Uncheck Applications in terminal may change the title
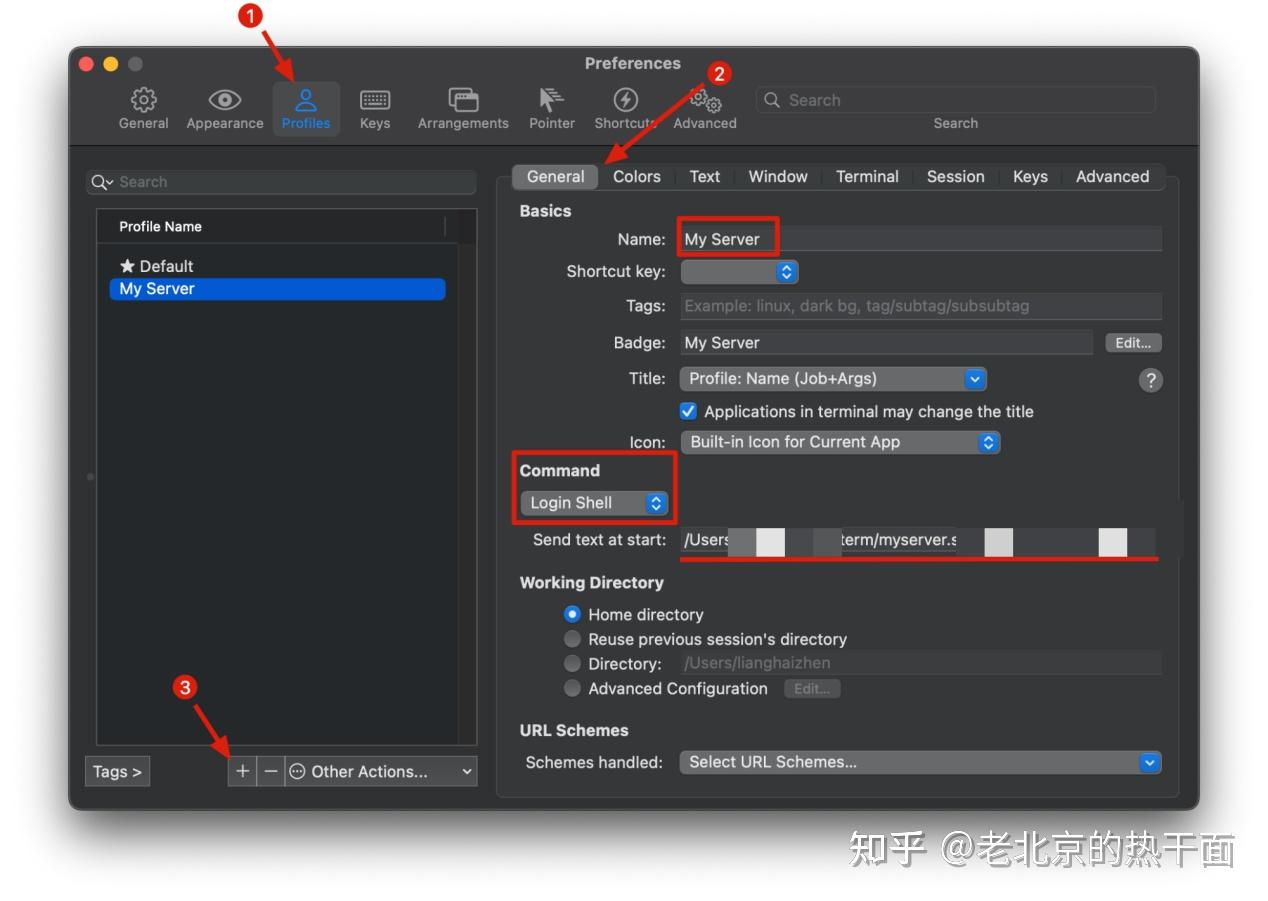The width and height of the screenshot is (1268, 901). (688, 411)
